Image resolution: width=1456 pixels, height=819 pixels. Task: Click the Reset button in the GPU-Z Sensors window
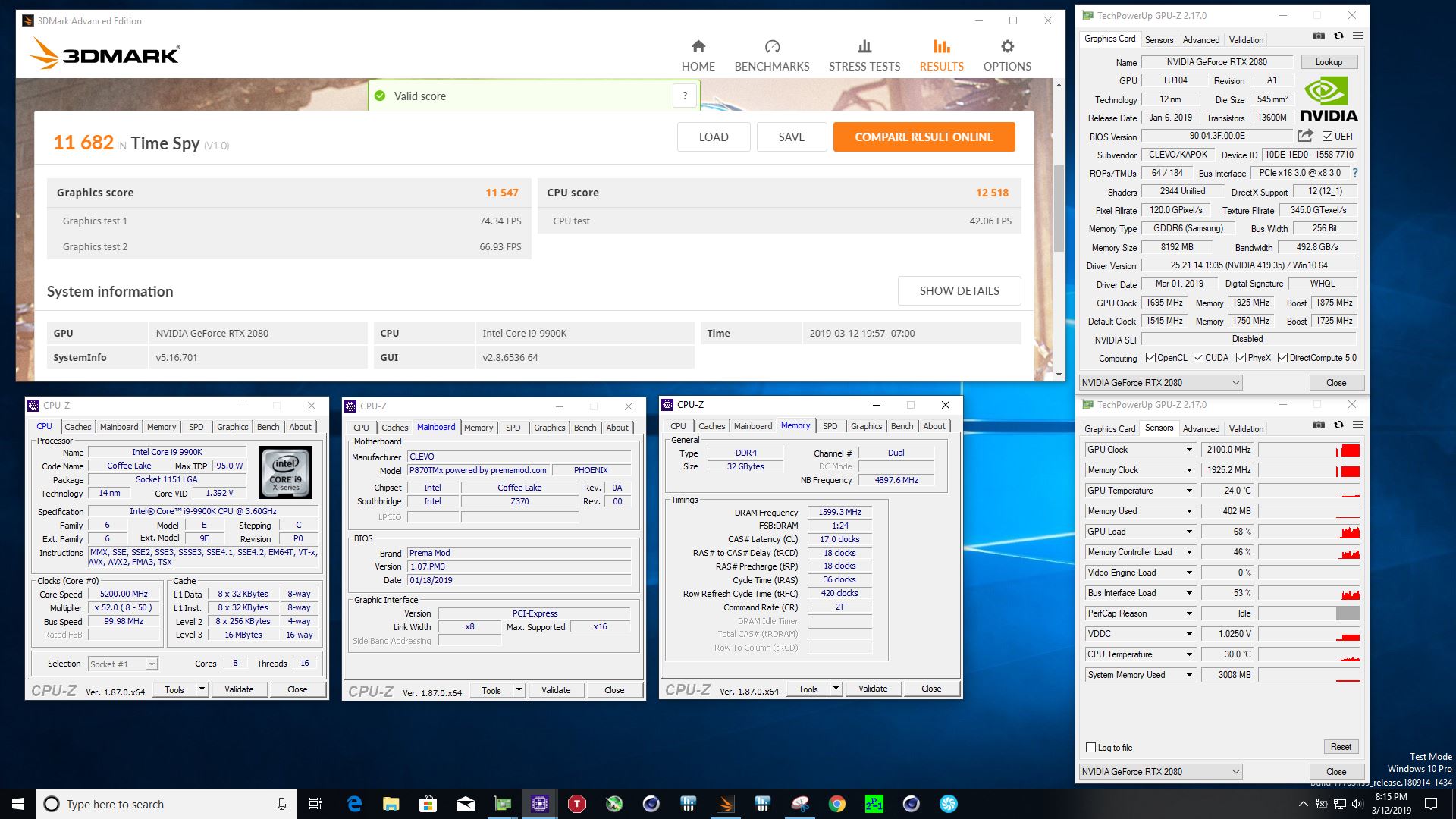pyautogui.click(x=1341, y=747)
